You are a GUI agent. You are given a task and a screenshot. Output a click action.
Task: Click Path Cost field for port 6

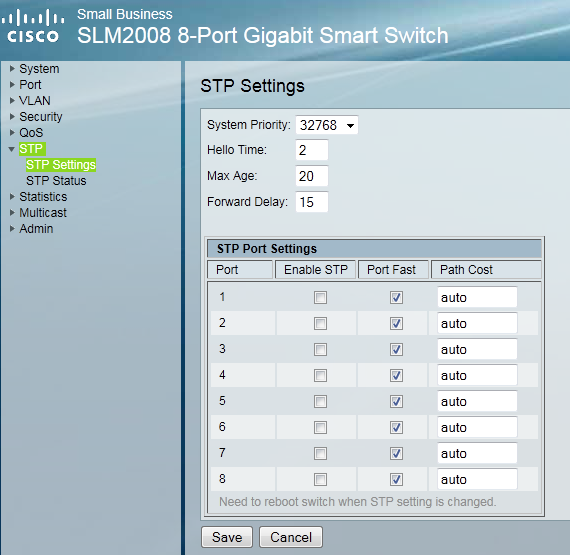[x=477, y=427]
